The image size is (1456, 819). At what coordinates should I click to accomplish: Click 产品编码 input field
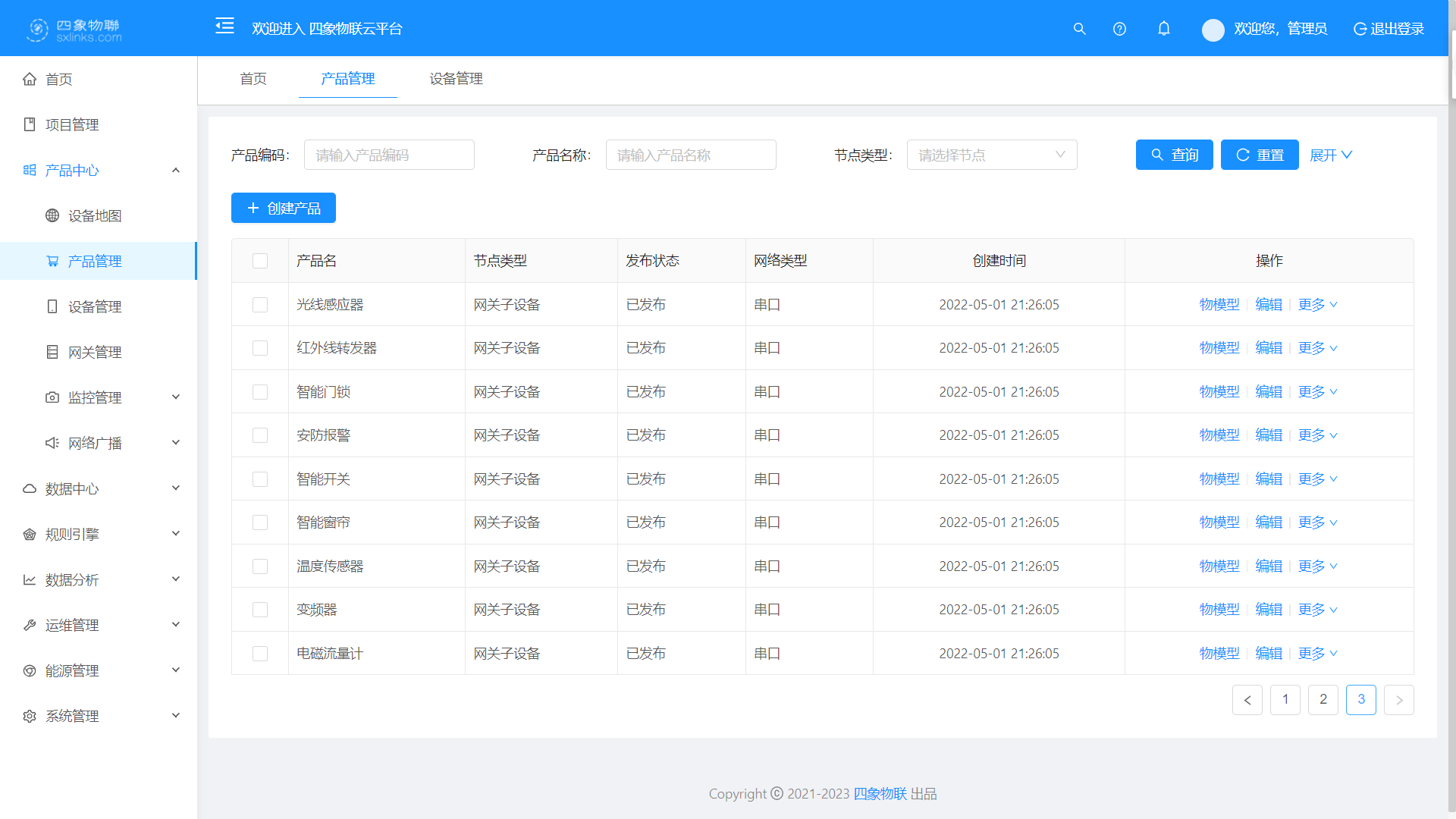pos(390,155)
